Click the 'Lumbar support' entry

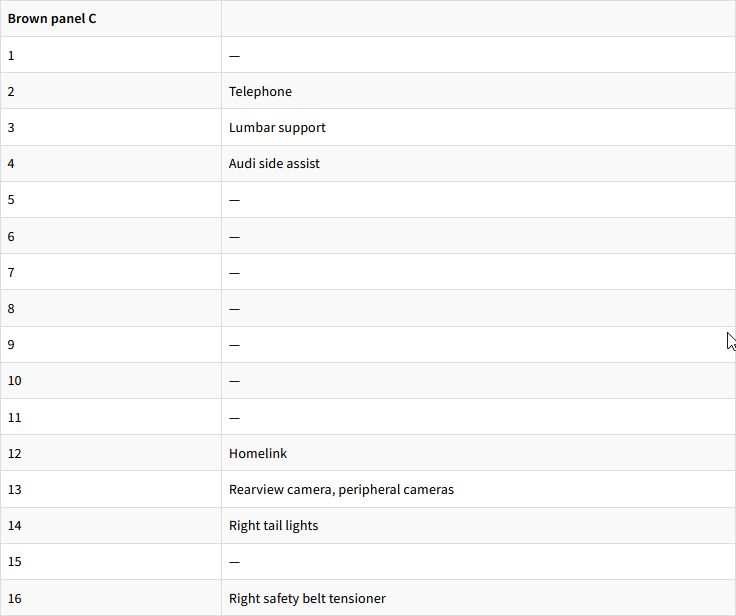(277, 128)
